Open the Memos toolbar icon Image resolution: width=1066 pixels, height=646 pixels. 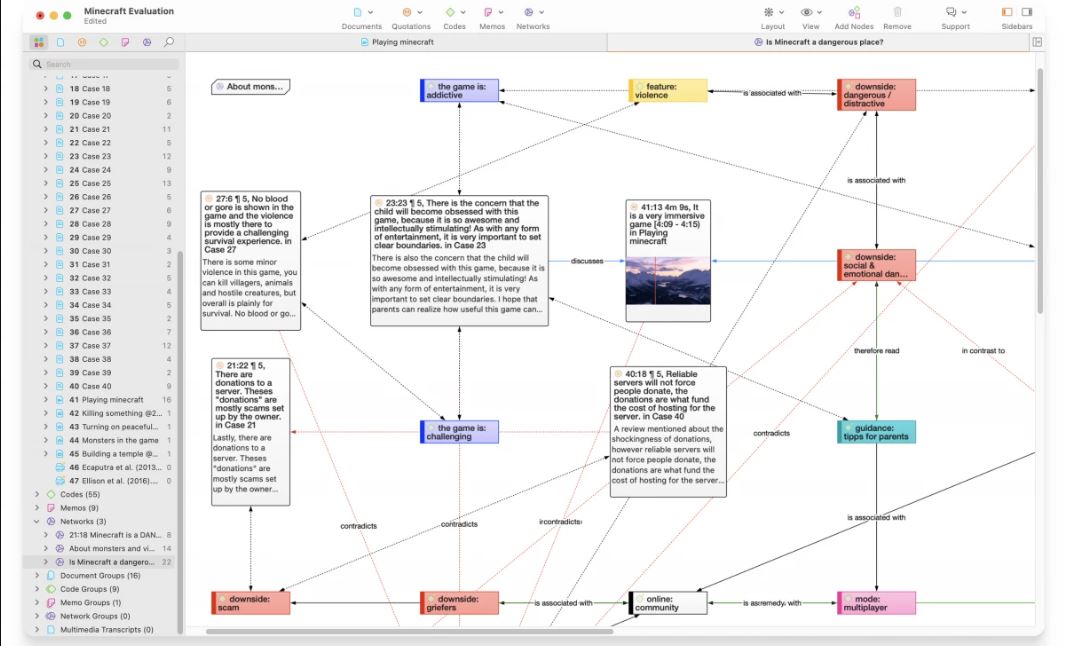(x=487, y=12)
